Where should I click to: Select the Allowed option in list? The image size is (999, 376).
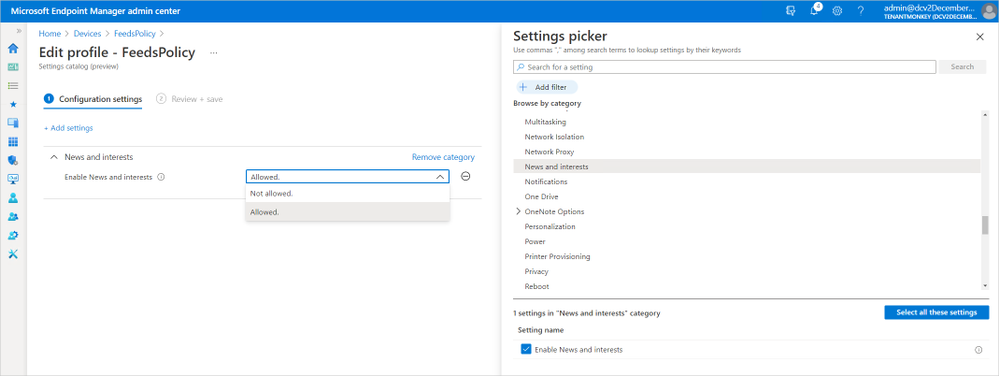[347, 212]
